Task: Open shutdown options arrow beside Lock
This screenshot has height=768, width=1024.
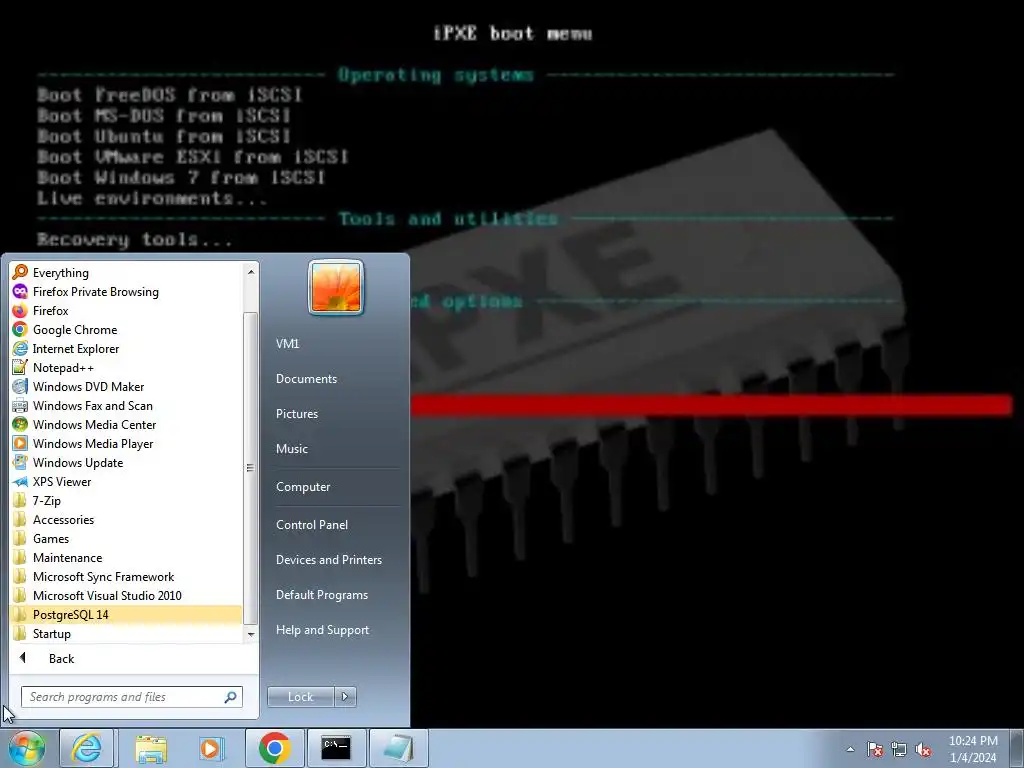Action: pyautogui.click(x=345, y=697)
